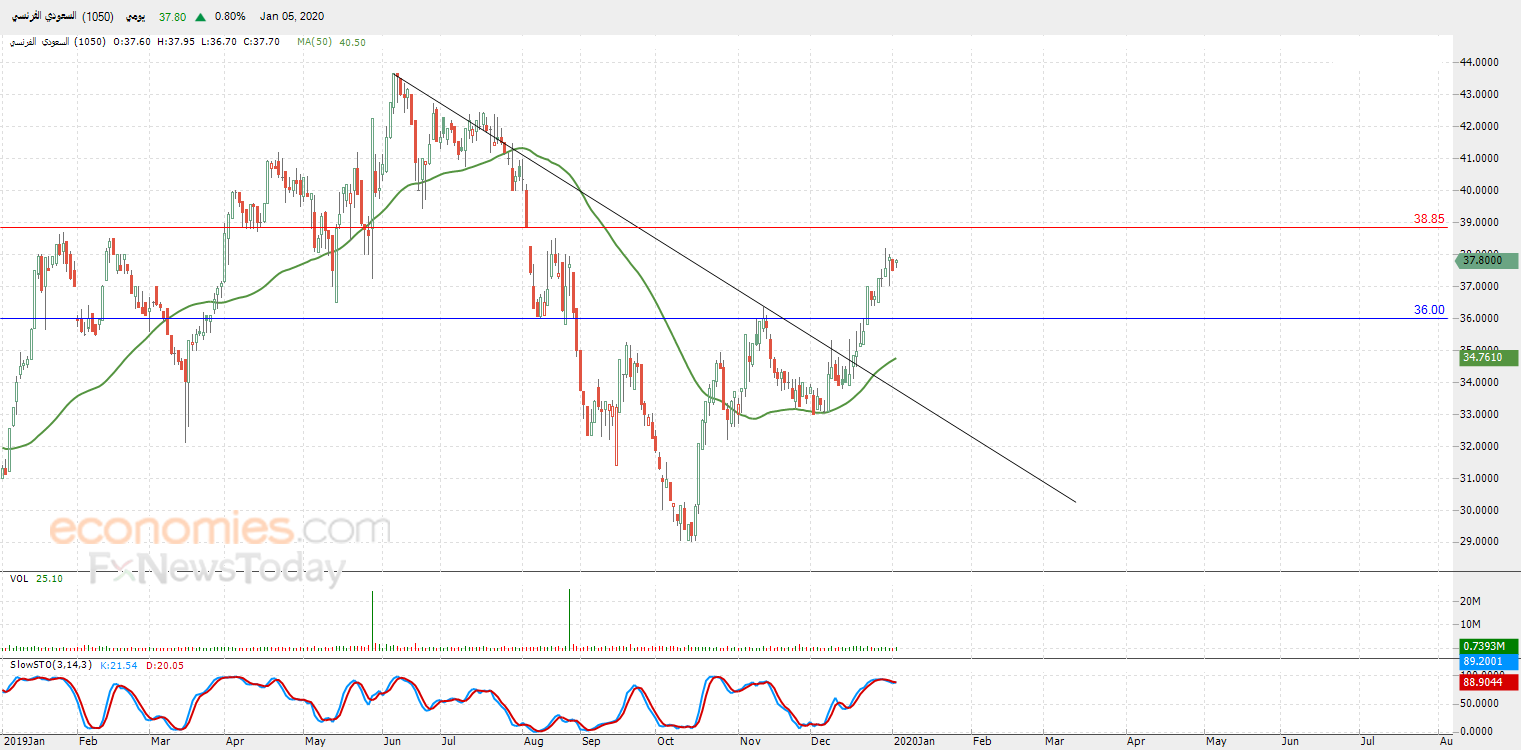Select the 0.80% change value
1521x750 pixels.
tap(231, 17)
